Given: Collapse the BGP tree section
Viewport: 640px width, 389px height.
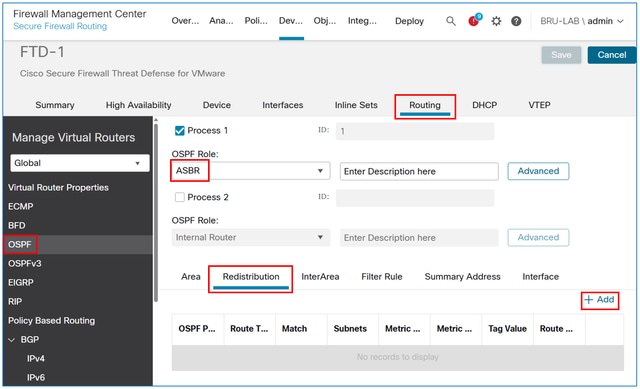Looking at the screenshot, I should [x=12, y=340].
